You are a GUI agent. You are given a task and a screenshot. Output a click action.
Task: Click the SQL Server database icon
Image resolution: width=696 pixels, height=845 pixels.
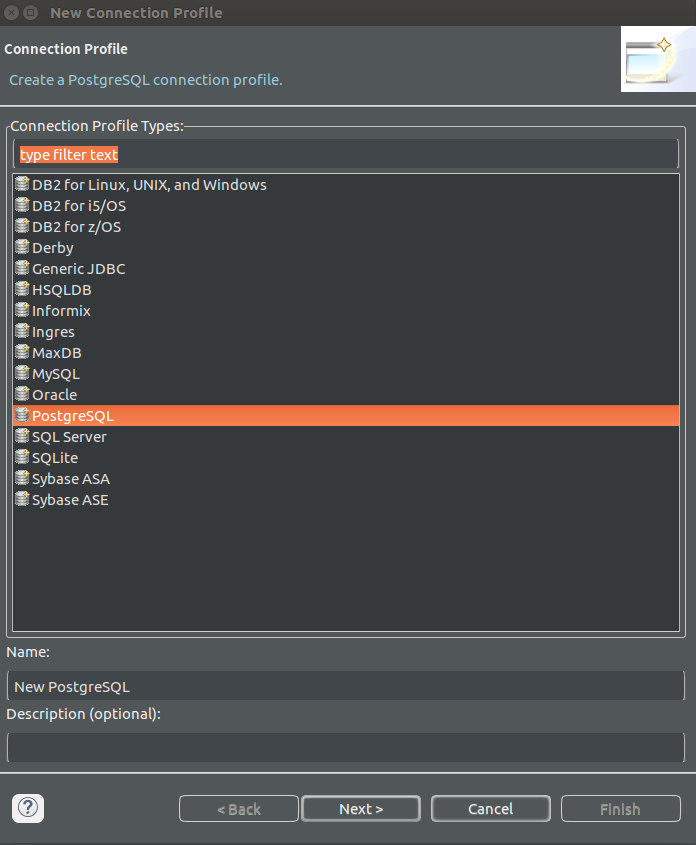click(22, 437)
